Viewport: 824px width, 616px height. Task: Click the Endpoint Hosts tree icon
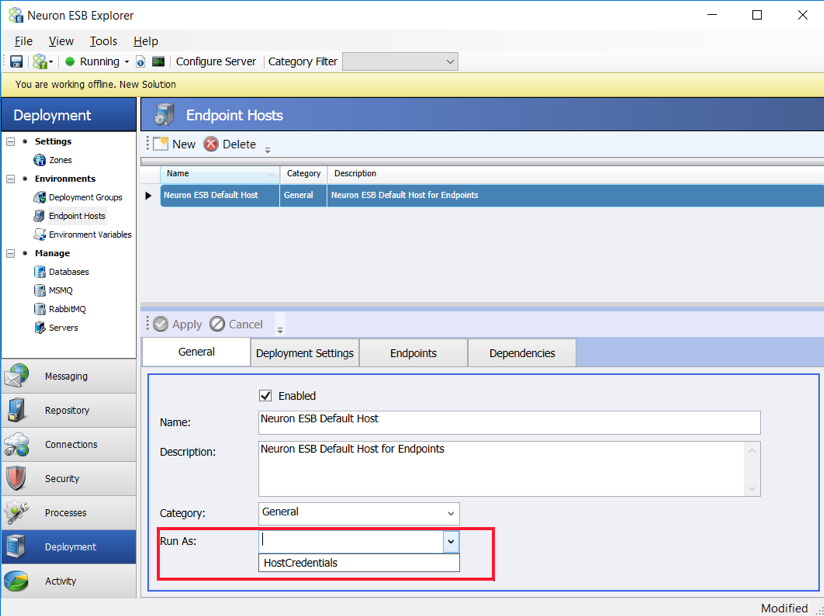[39, 215]
